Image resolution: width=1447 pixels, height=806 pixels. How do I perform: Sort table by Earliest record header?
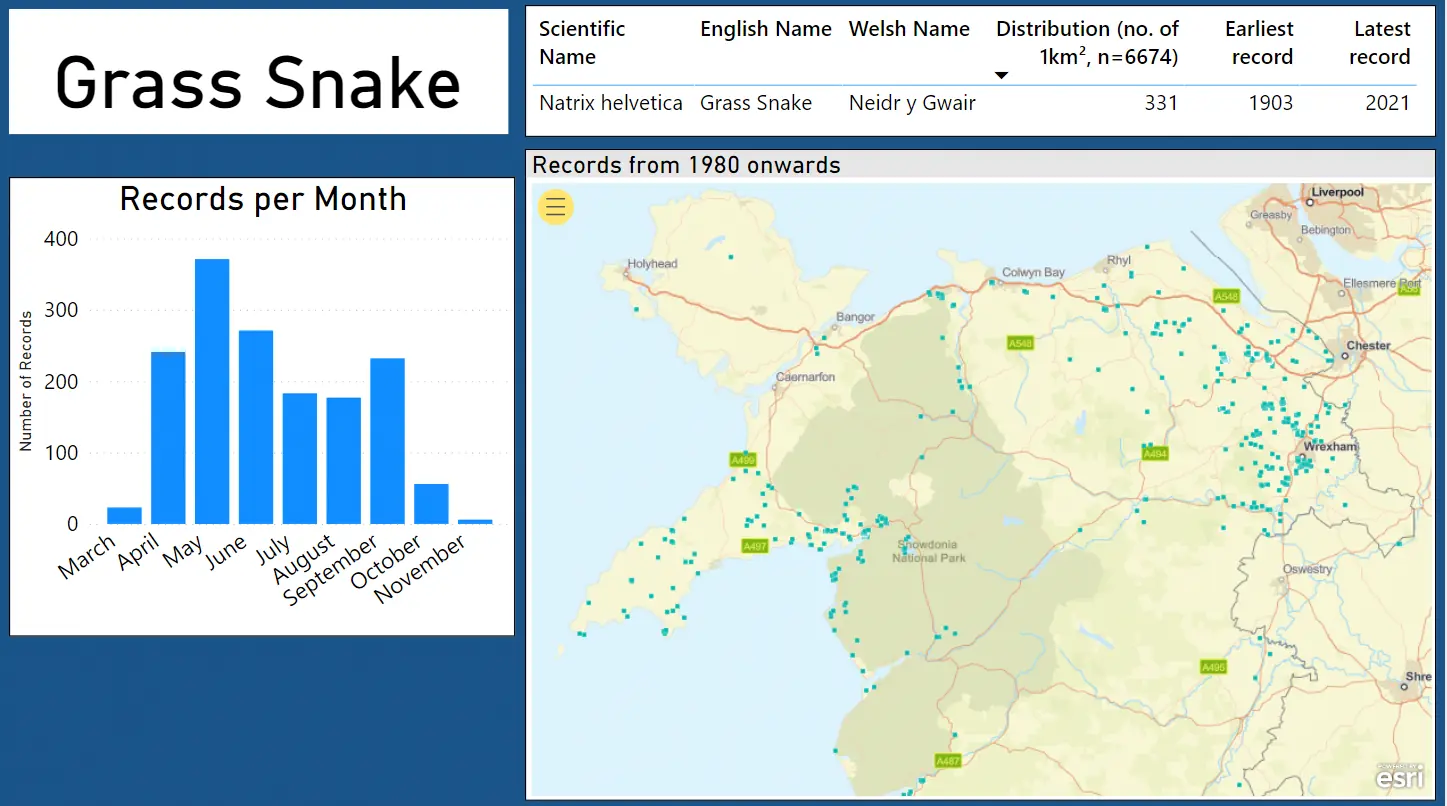point(1260,43)
